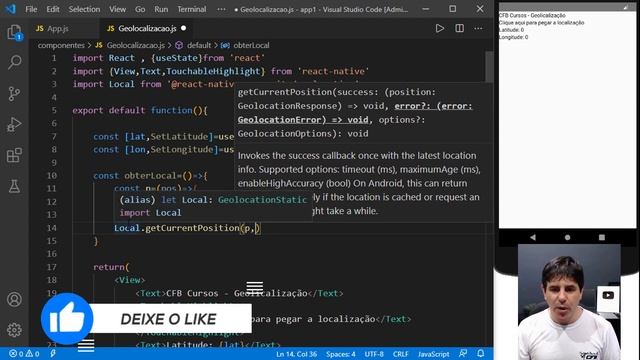
Task: Open the Selection menu
Action: (x=84, y=9)
